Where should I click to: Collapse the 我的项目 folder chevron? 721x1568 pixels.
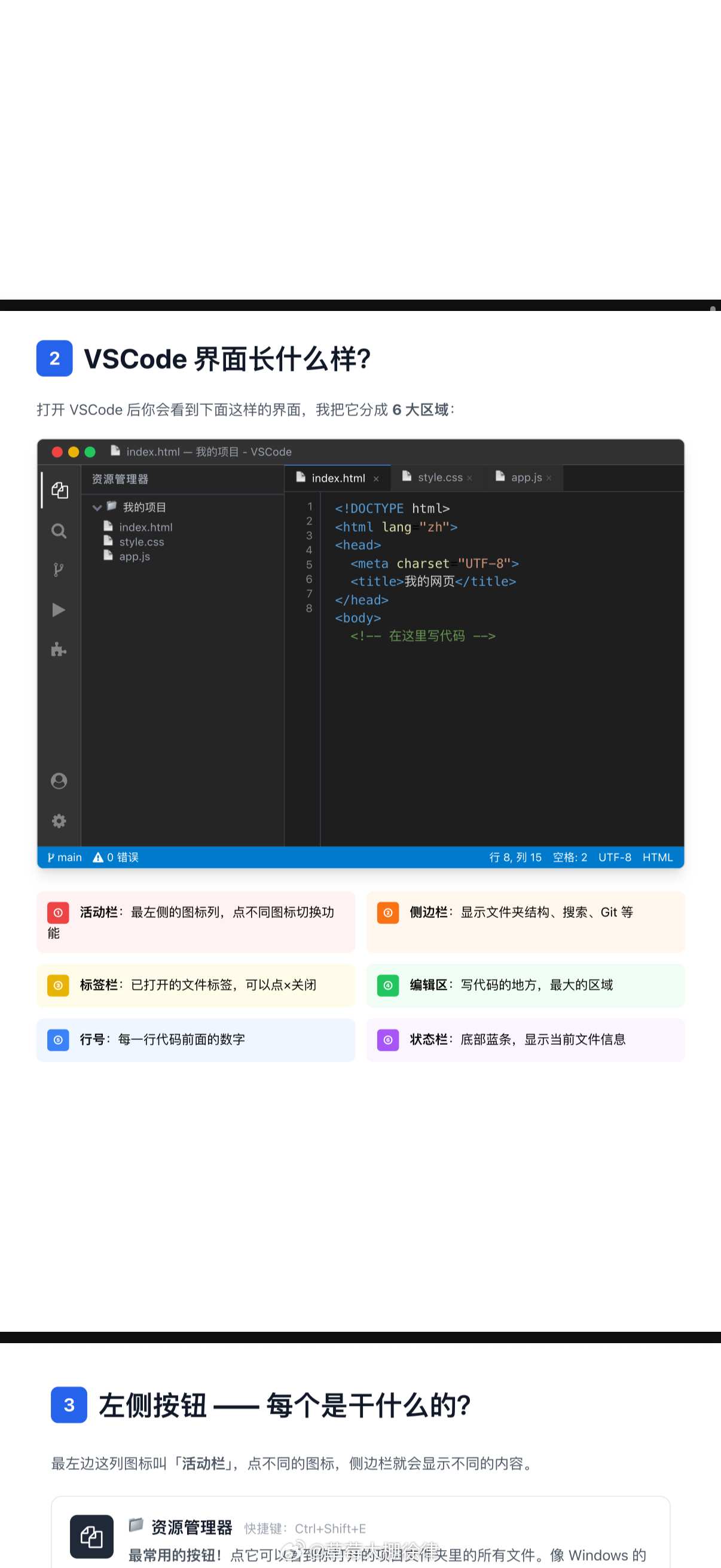[97, 507]
